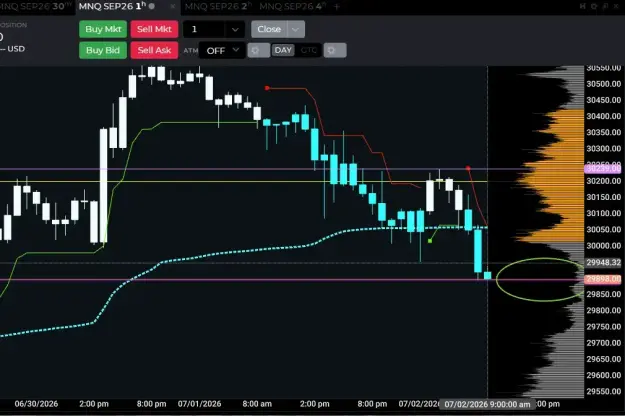Click the green buy signal square marker
625x416 pixels.
point(430,241)
